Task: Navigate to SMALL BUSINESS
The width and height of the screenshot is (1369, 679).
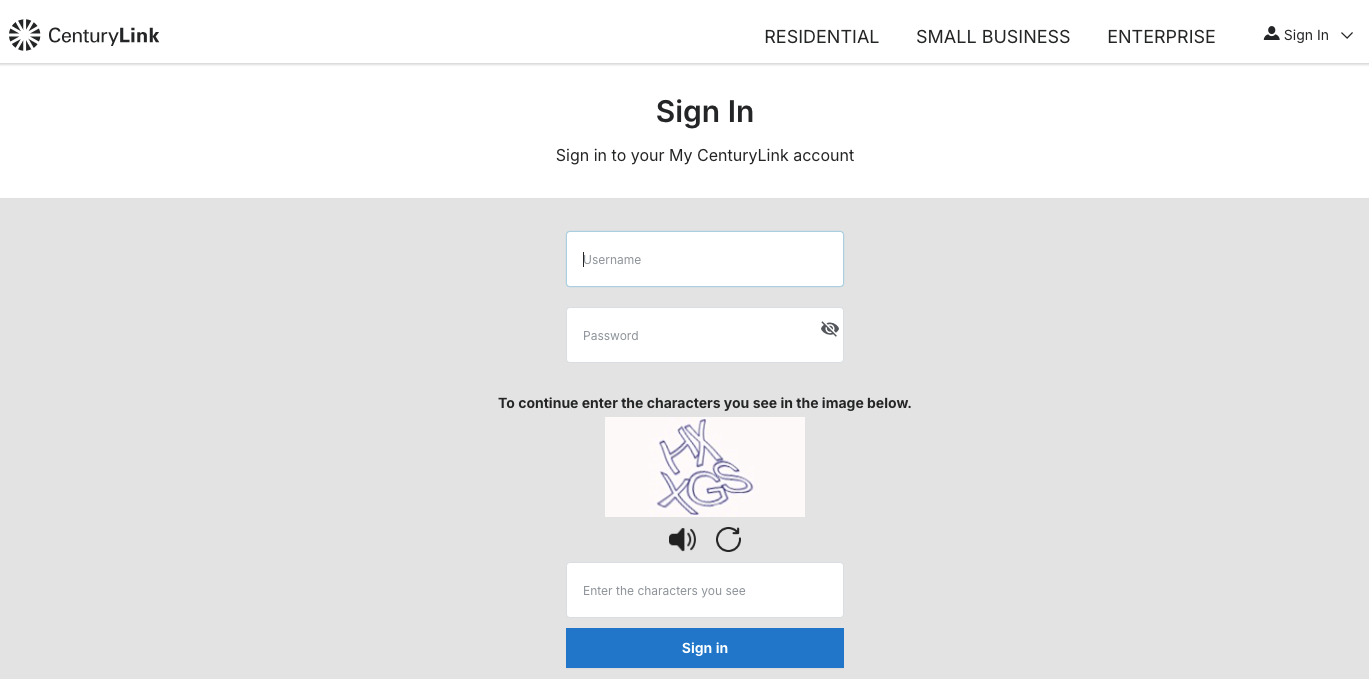Action: pyautogui.click(x=992, y=36)
